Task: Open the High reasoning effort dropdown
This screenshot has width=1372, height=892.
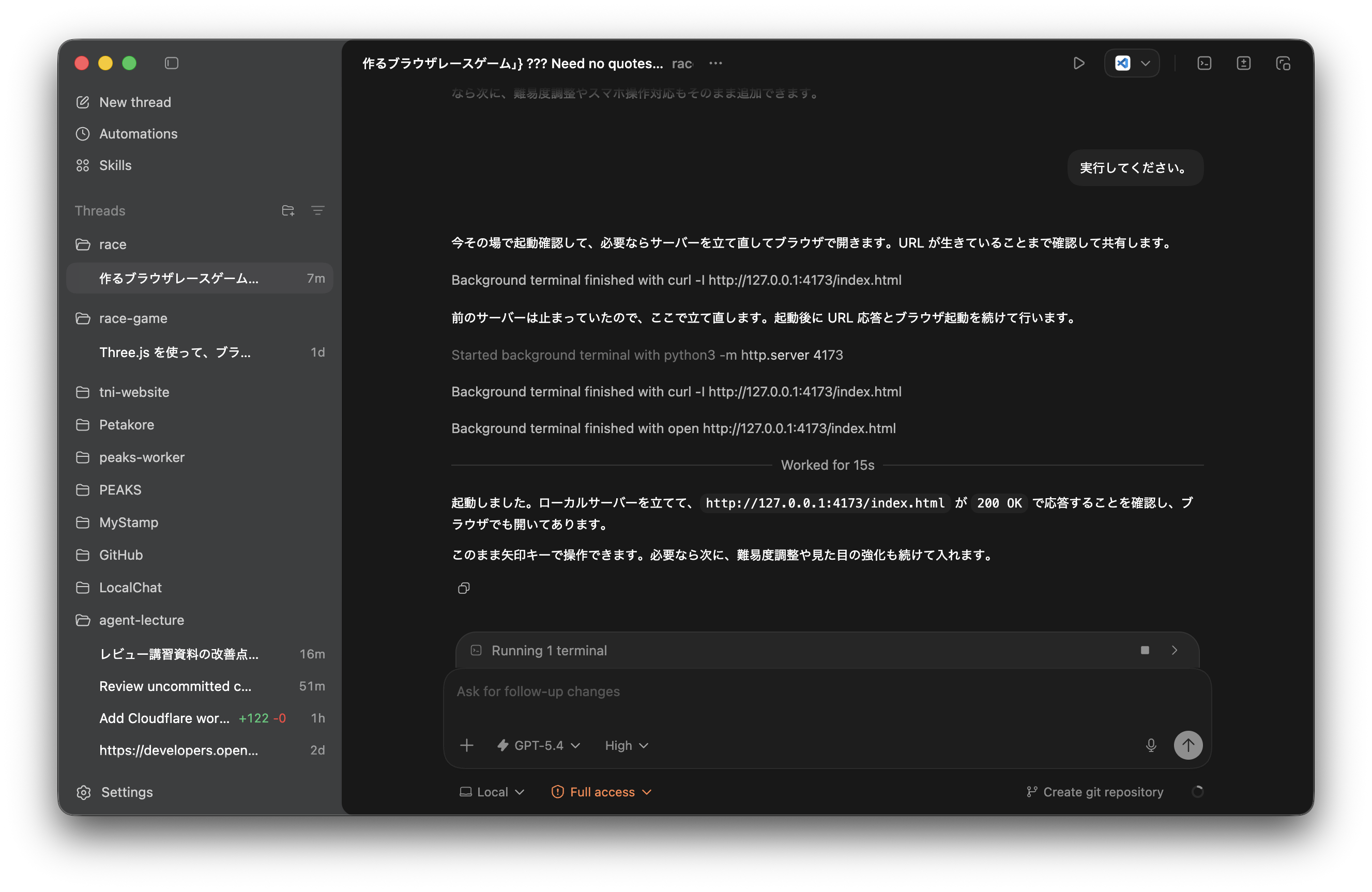Action: tap(626, 745)
